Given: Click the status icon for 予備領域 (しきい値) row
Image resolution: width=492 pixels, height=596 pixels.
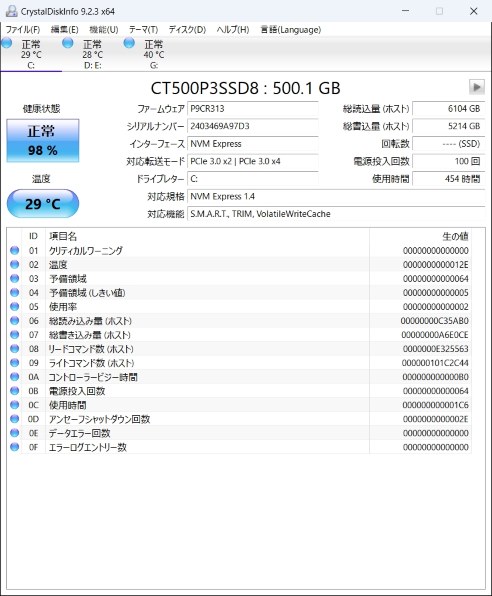Looking at the screenshot, I should (14, 292).
